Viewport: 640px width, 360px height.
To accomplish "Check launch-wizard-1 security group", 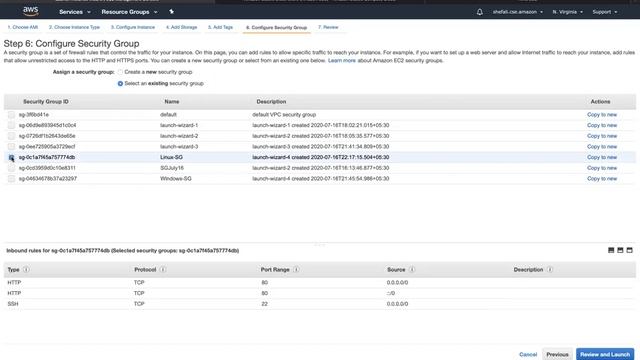I will (11, 125).
